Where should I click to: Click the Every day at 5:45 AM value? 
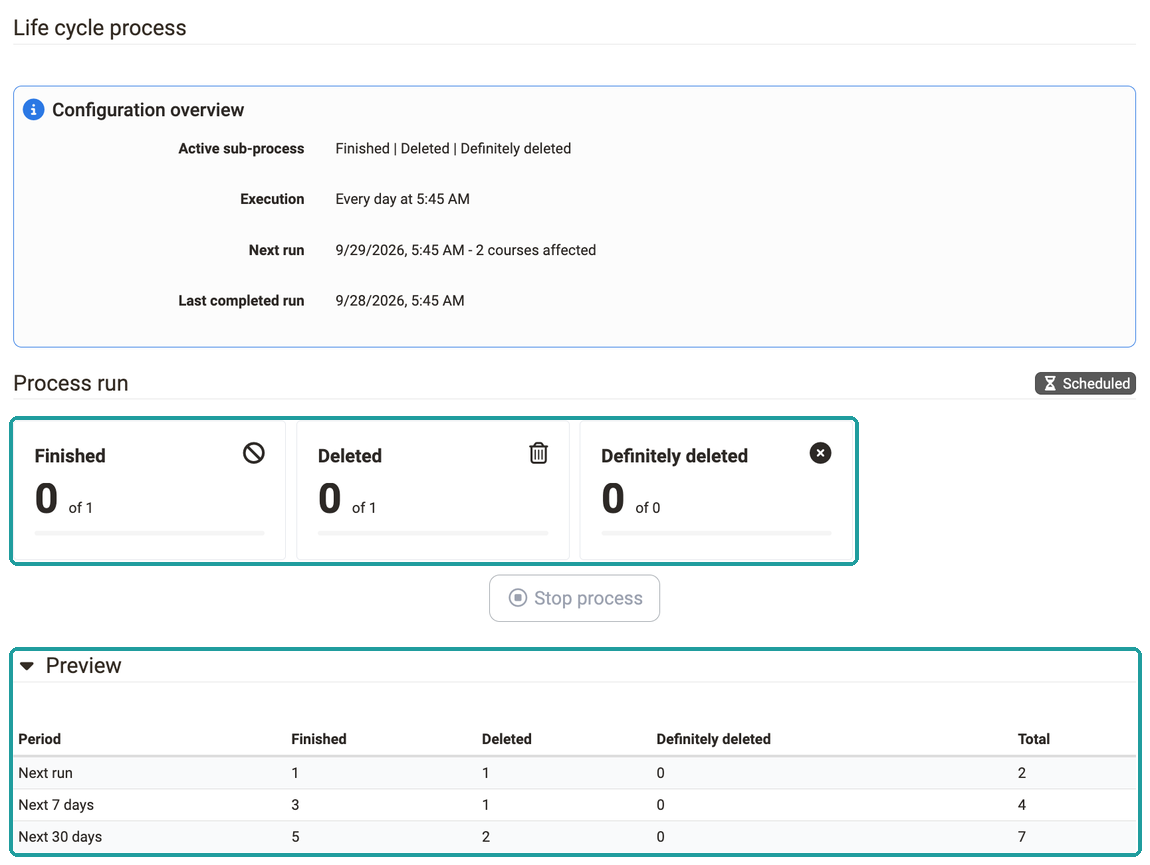click(x=403, y=199)
